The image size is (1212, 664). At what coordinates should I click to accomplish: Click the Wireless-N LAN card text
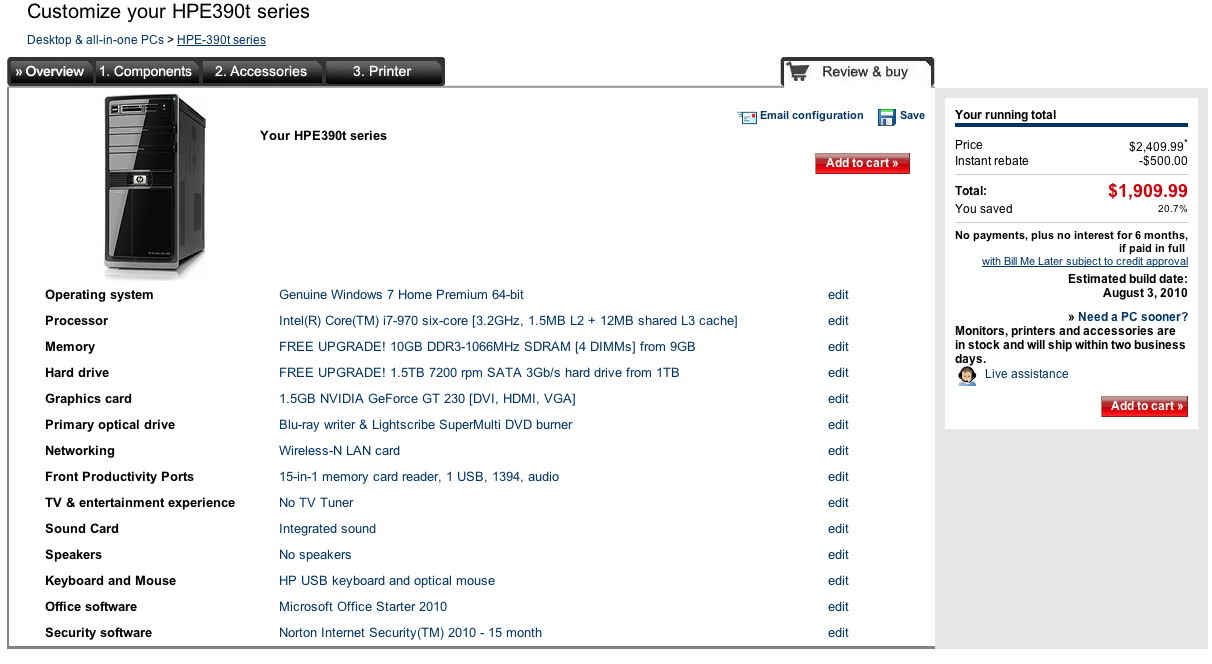point(339,451)
